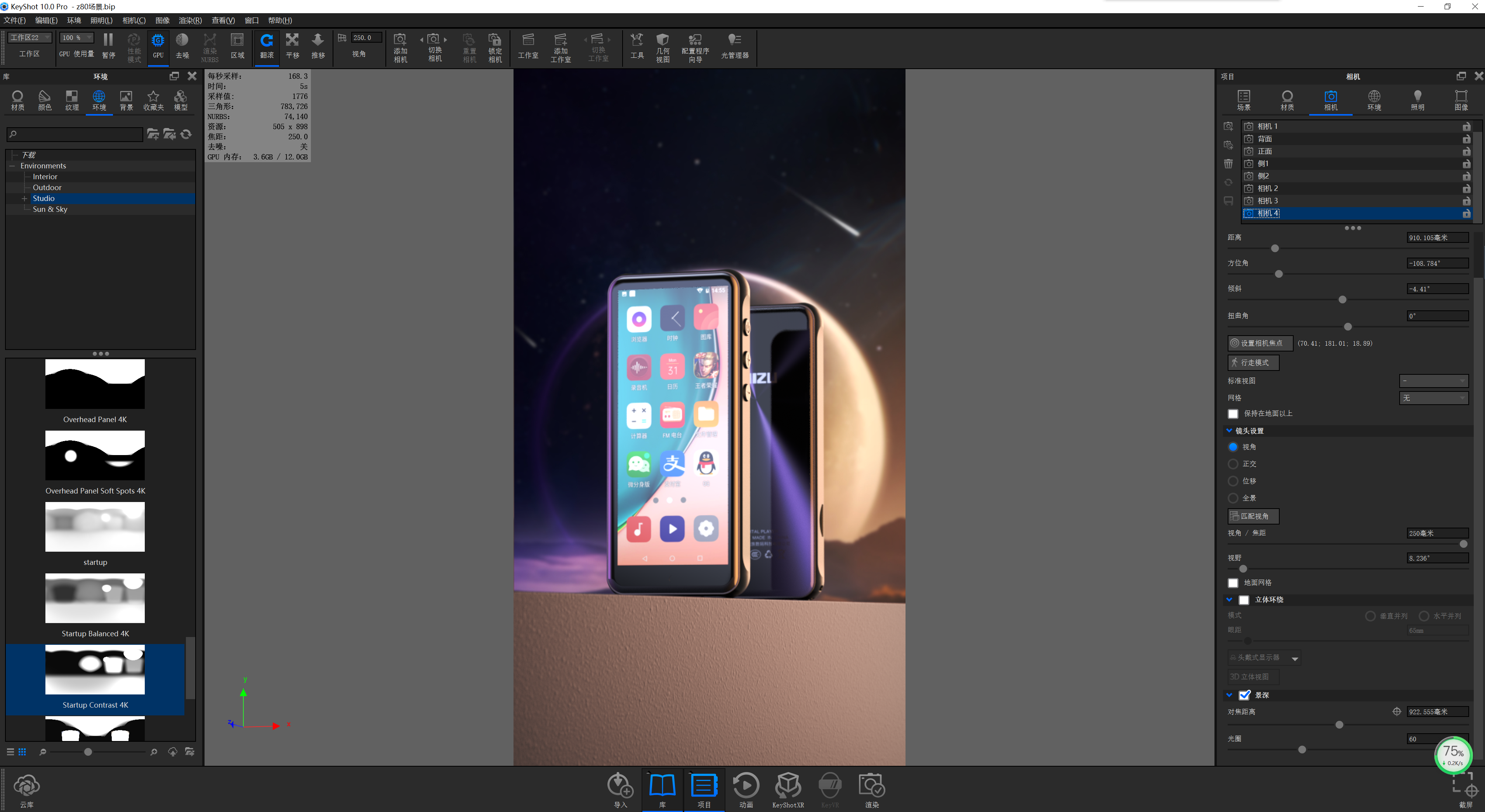Screen dimensions: 1485x812
Task: Open the 标准视图 standard view dropdown
Action: pyautogui.click(x=1434, y=380)
